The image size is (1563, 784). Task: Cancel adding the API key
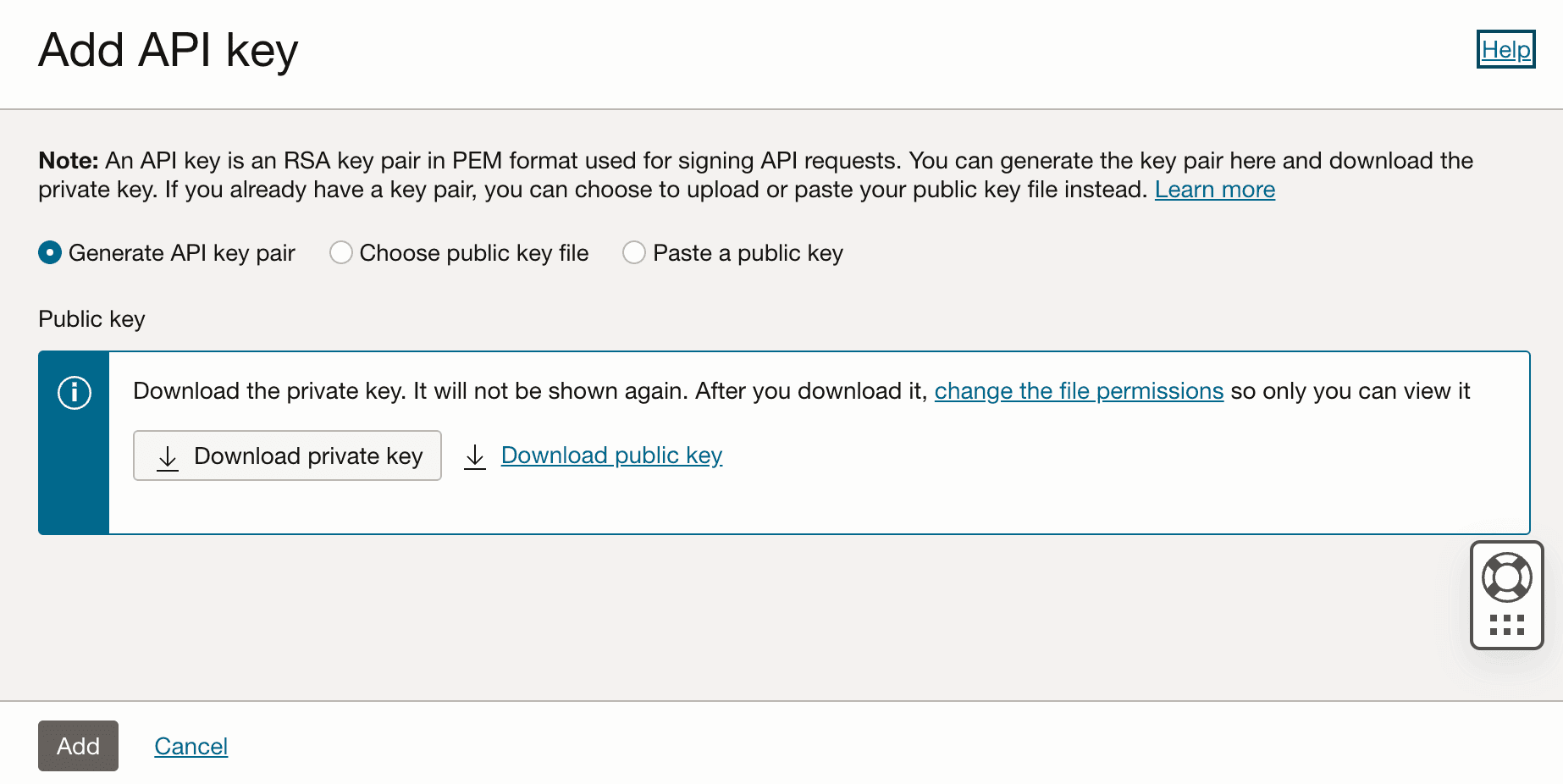[x=191, y=746]
